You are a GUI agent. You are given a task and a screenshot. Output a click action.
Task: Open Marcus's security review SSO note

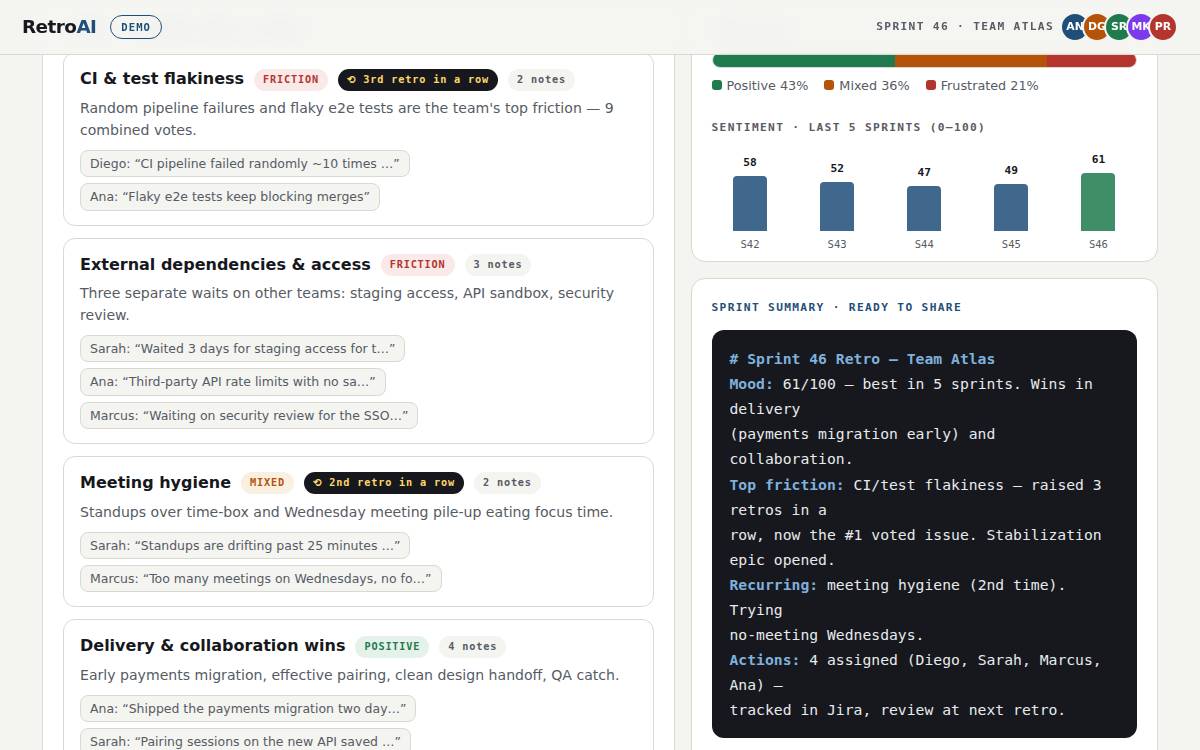click(249, 415)
